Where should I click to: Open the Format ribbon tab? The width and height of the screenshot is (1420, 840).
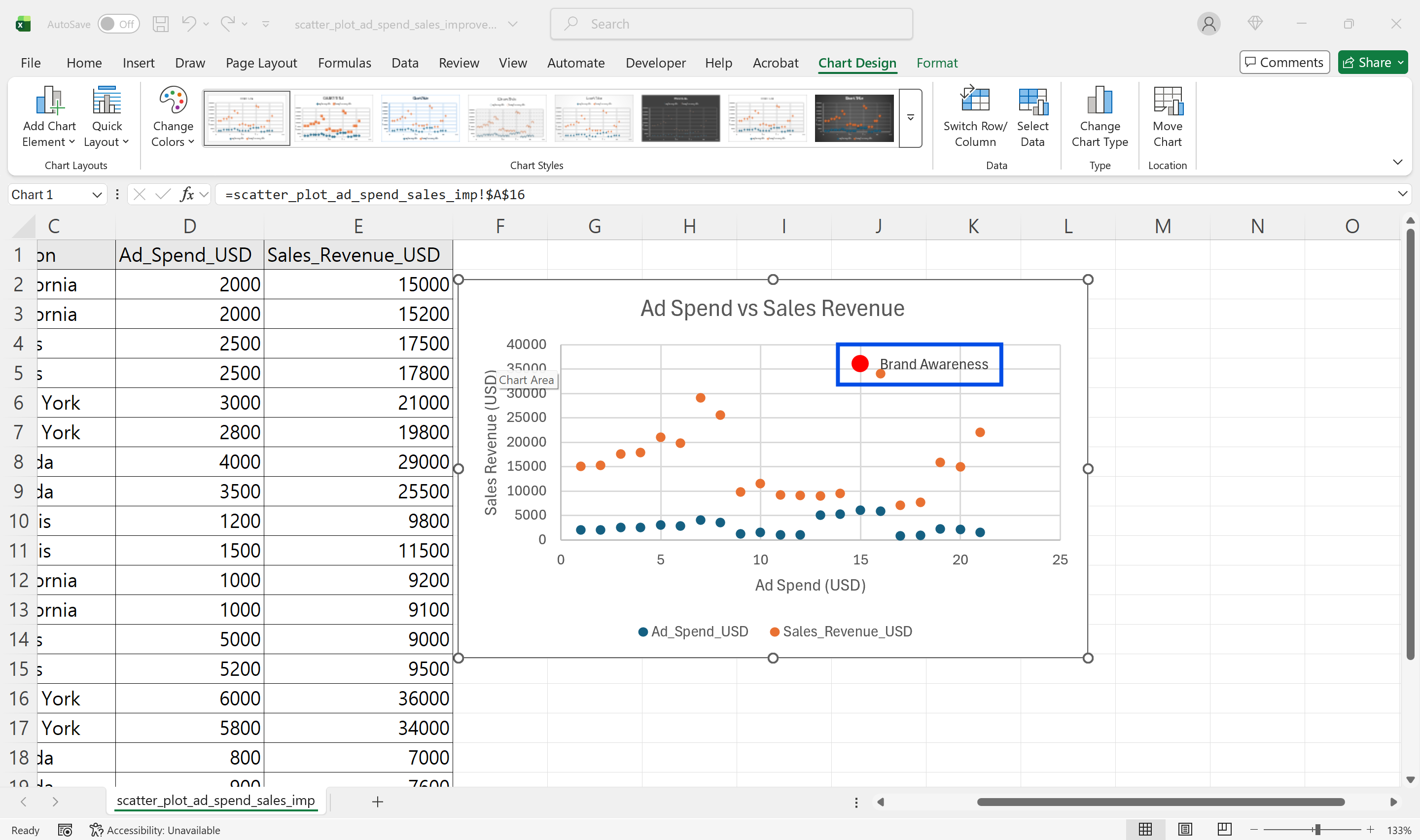tap(937, 63)
